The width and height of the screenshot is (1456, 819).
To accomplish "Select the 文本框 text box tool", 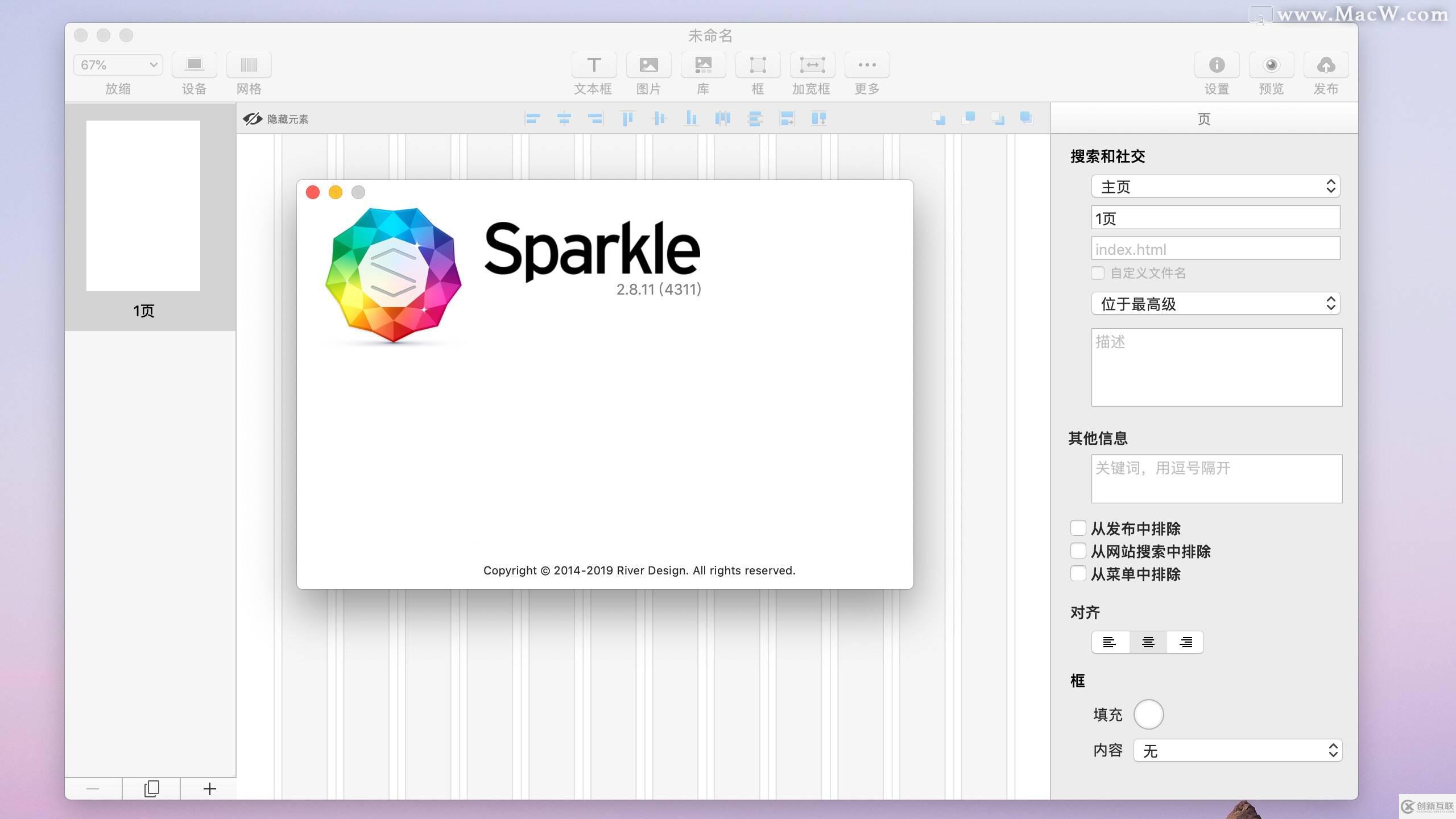I will click(594, 65).
